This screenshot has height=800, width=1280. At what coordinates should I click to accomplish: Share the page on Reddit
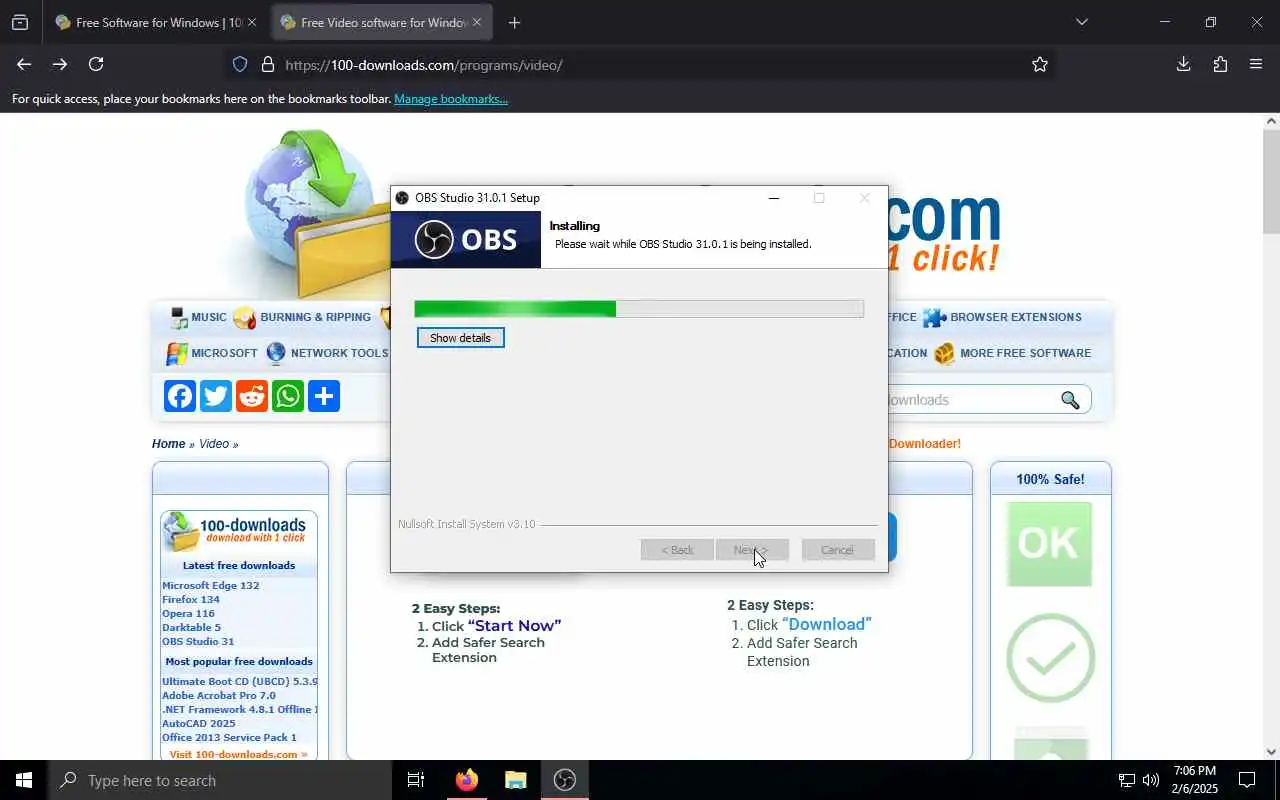252,396
